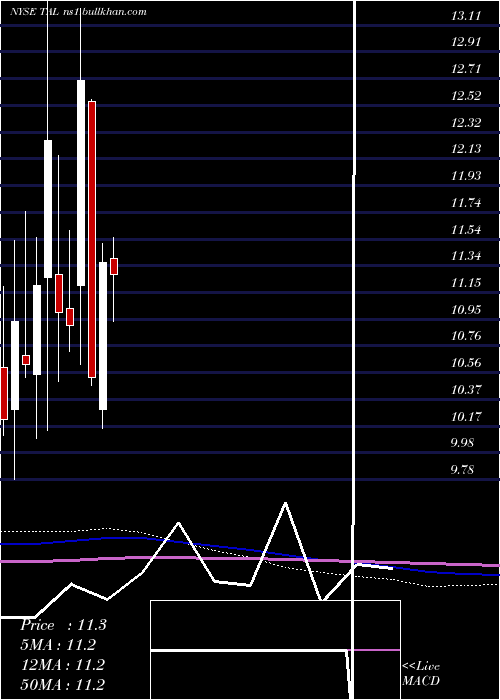This screenshot has height=700, width=500.
Task: Click the 12MA : 11.2 readout
Action: [x=63, y=665]
